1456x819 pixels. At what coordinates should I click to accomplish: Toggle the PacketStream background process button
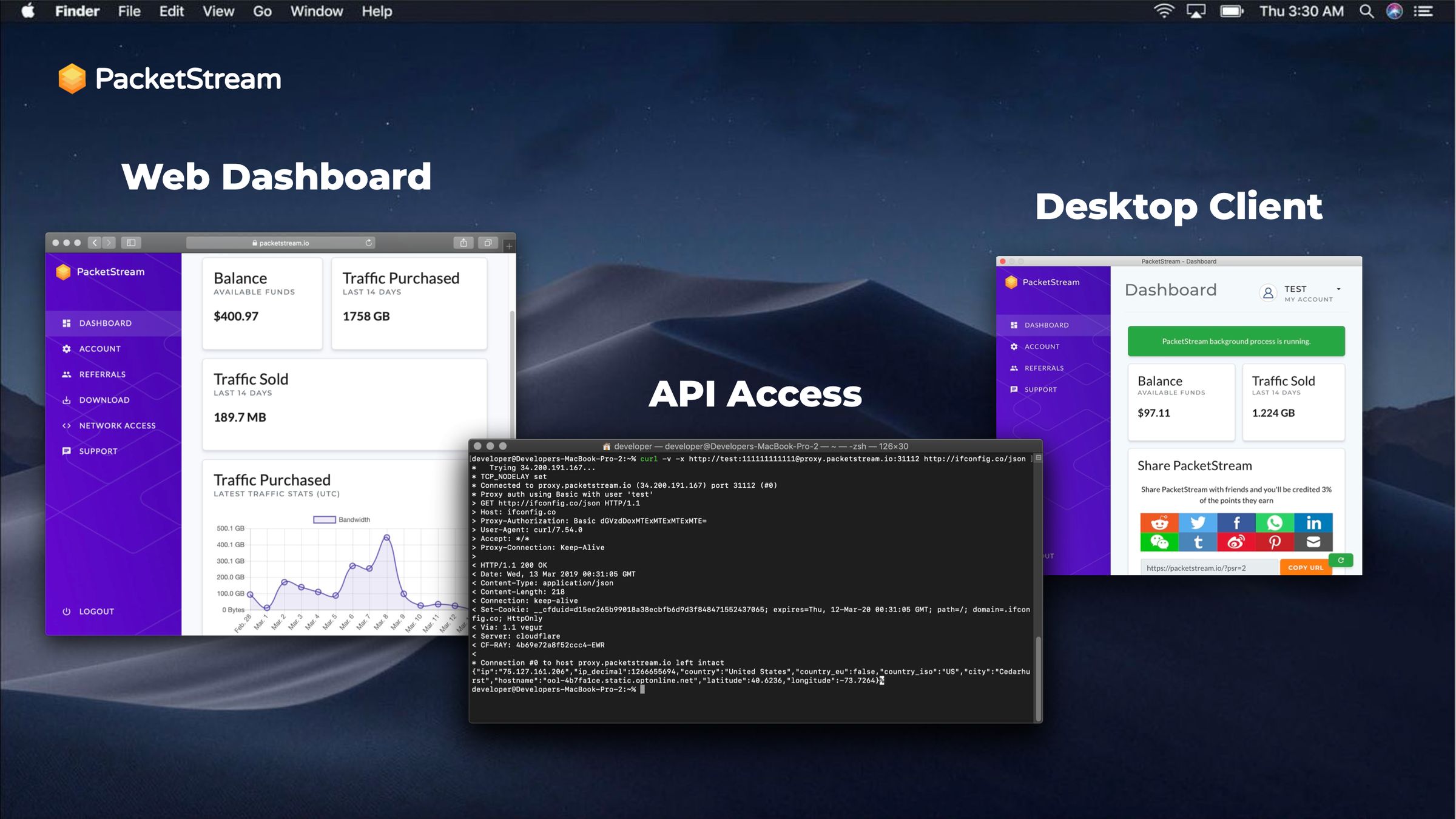click(x=1237, y=341)
